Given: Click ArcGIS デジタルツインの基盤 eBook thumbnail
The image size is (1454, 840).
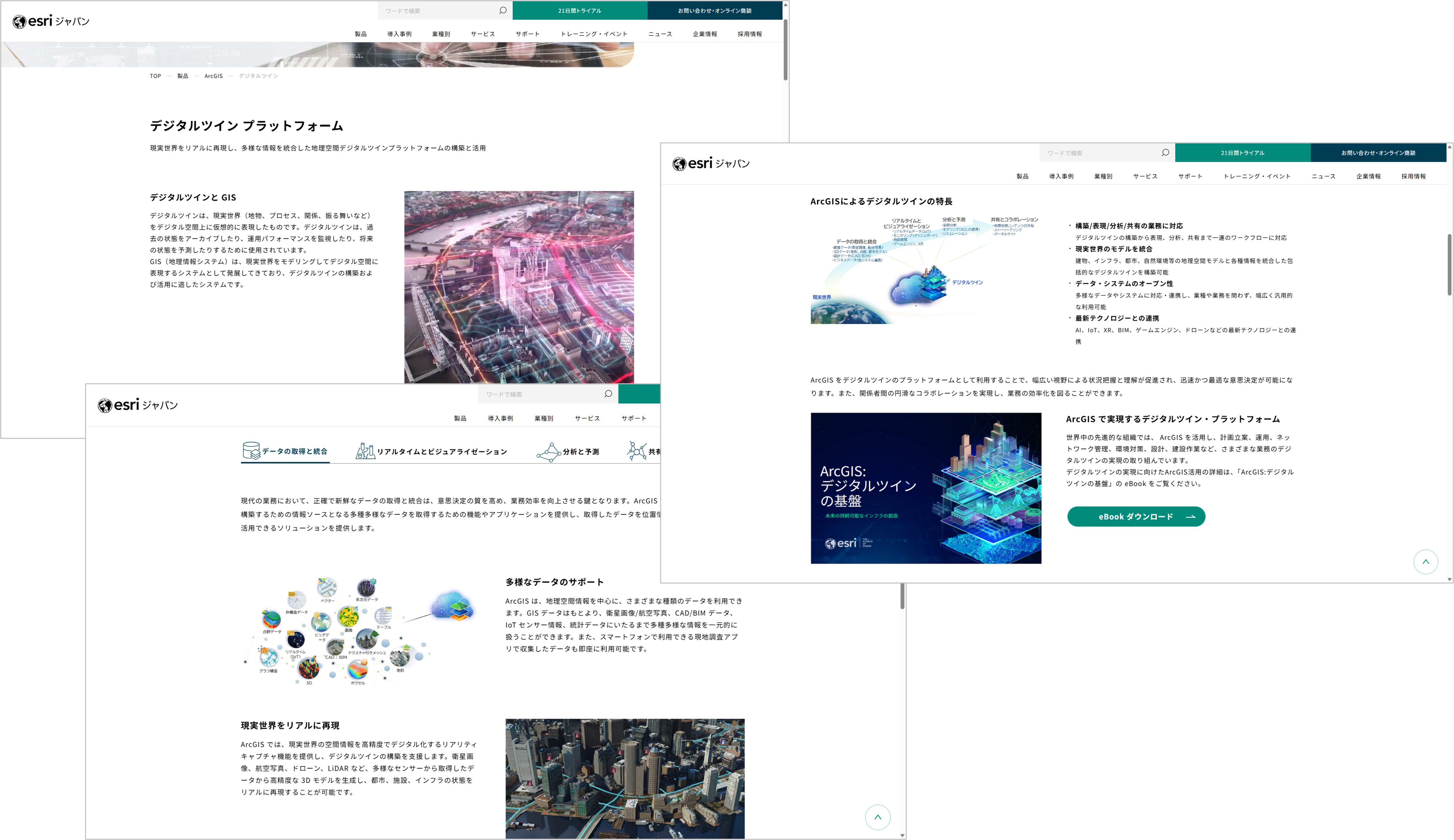Looking at the screenshot, I should pos(925,488).
